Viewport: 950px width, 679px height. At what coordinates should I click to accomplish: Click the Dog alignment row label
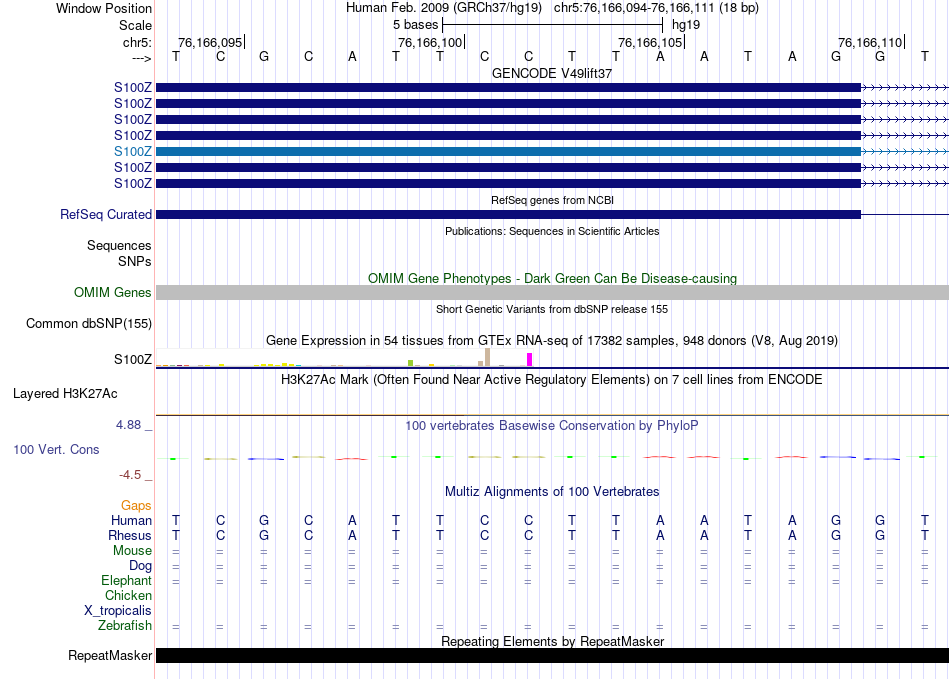[x=141, y=566]
